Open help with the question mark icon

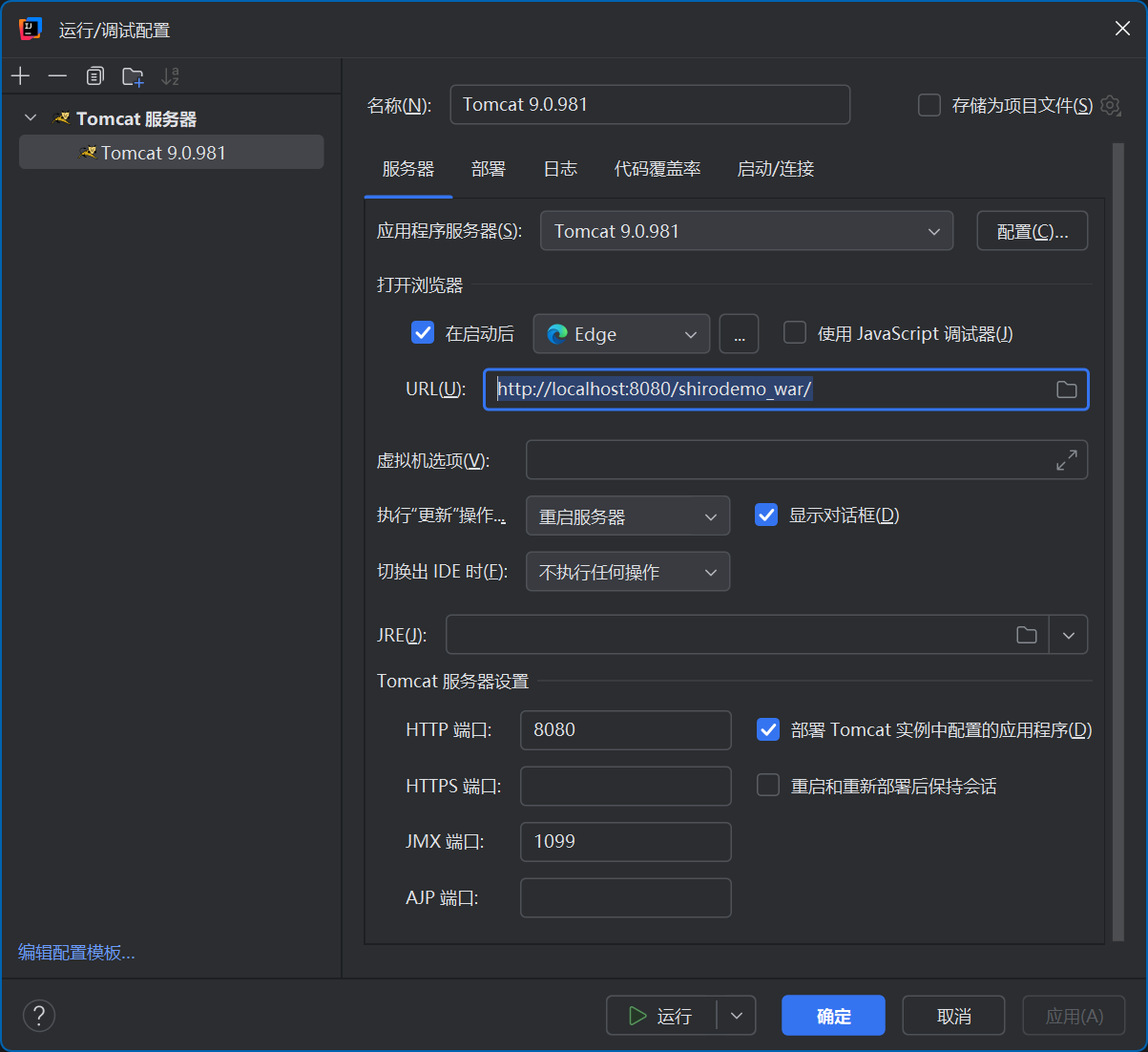(x=39, y=1016)
